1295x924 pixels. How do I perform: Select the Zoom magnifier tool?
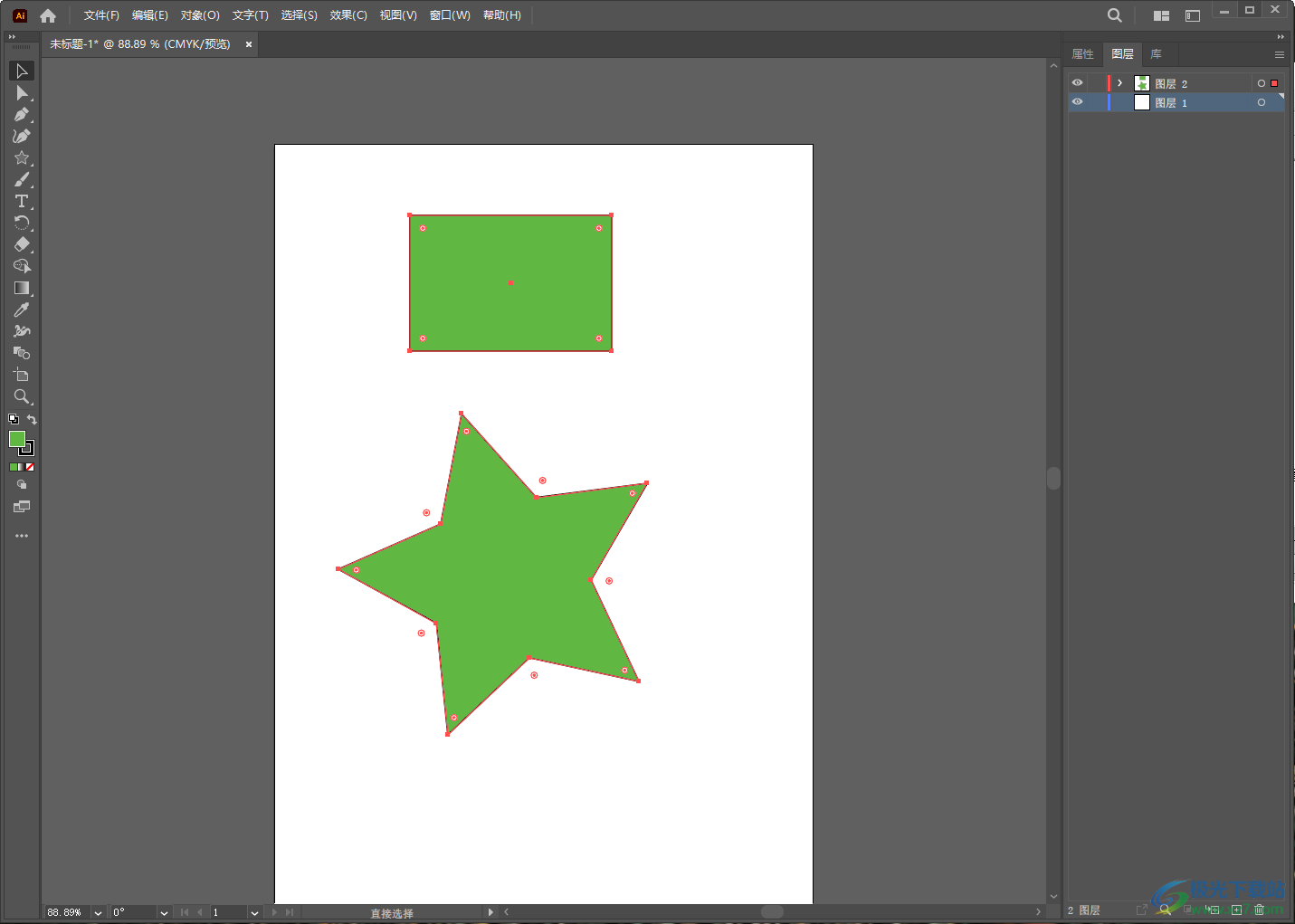pyautogui.click(x=22, y=396)
